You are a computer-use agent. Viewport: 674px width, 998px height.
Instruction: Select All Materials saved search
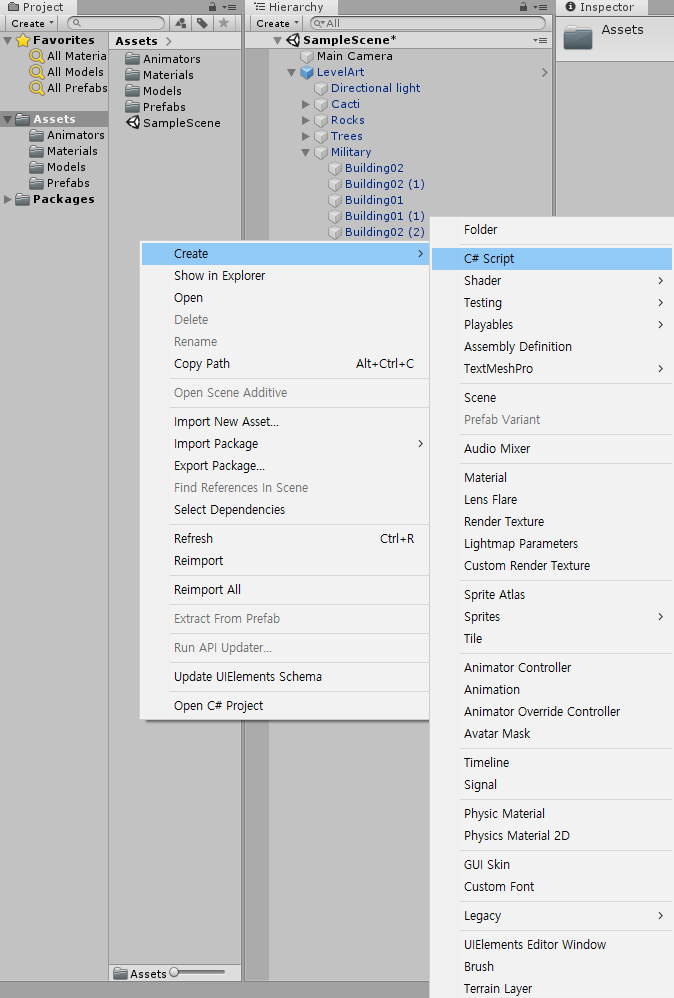pyautogui.click(x=69, y=56)
